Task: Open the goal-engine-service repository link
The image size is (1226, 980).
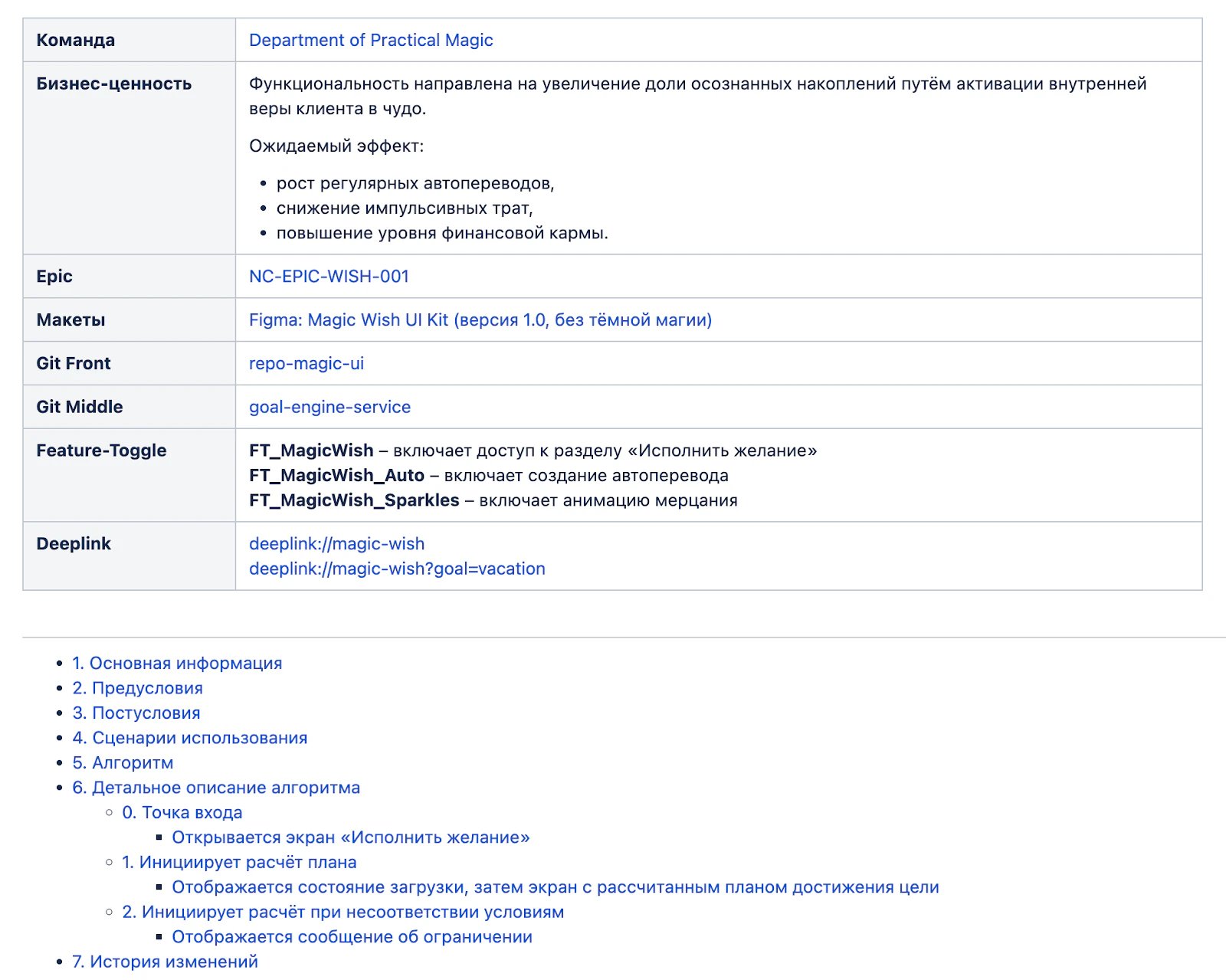Action: (x=329, y=407)
